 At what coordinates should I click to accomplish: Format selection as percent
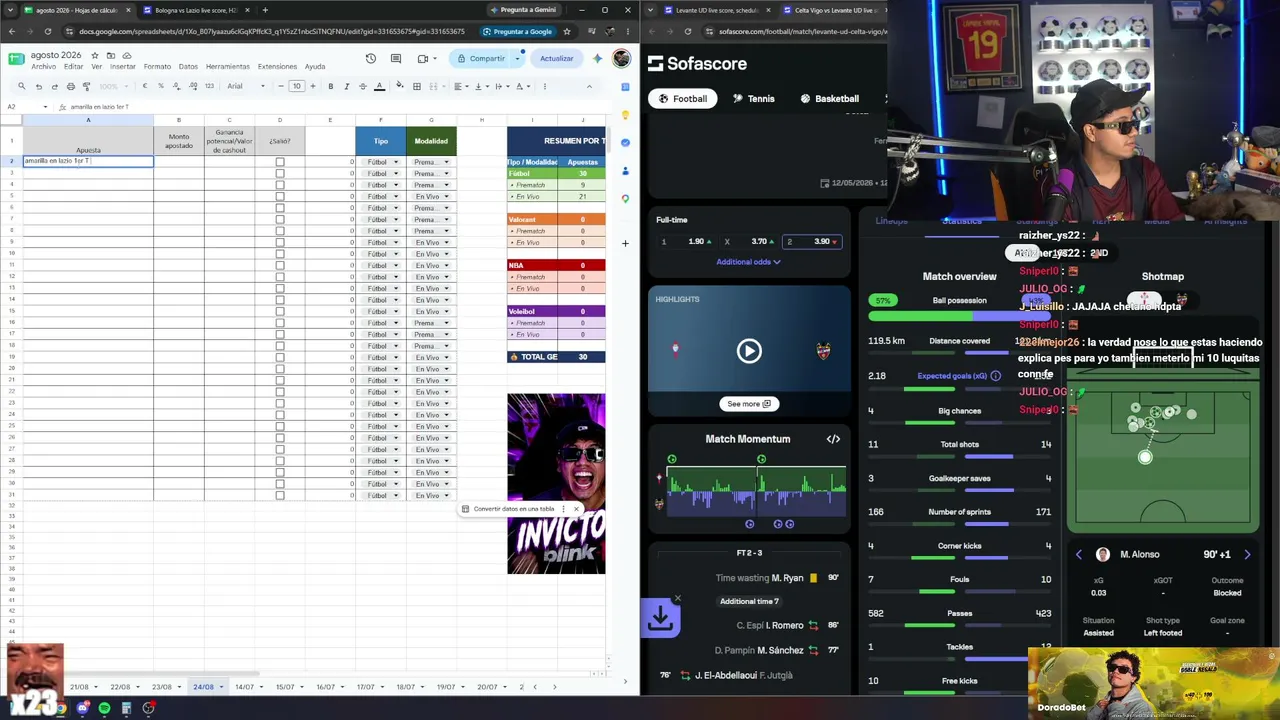[x=161, y=86]
